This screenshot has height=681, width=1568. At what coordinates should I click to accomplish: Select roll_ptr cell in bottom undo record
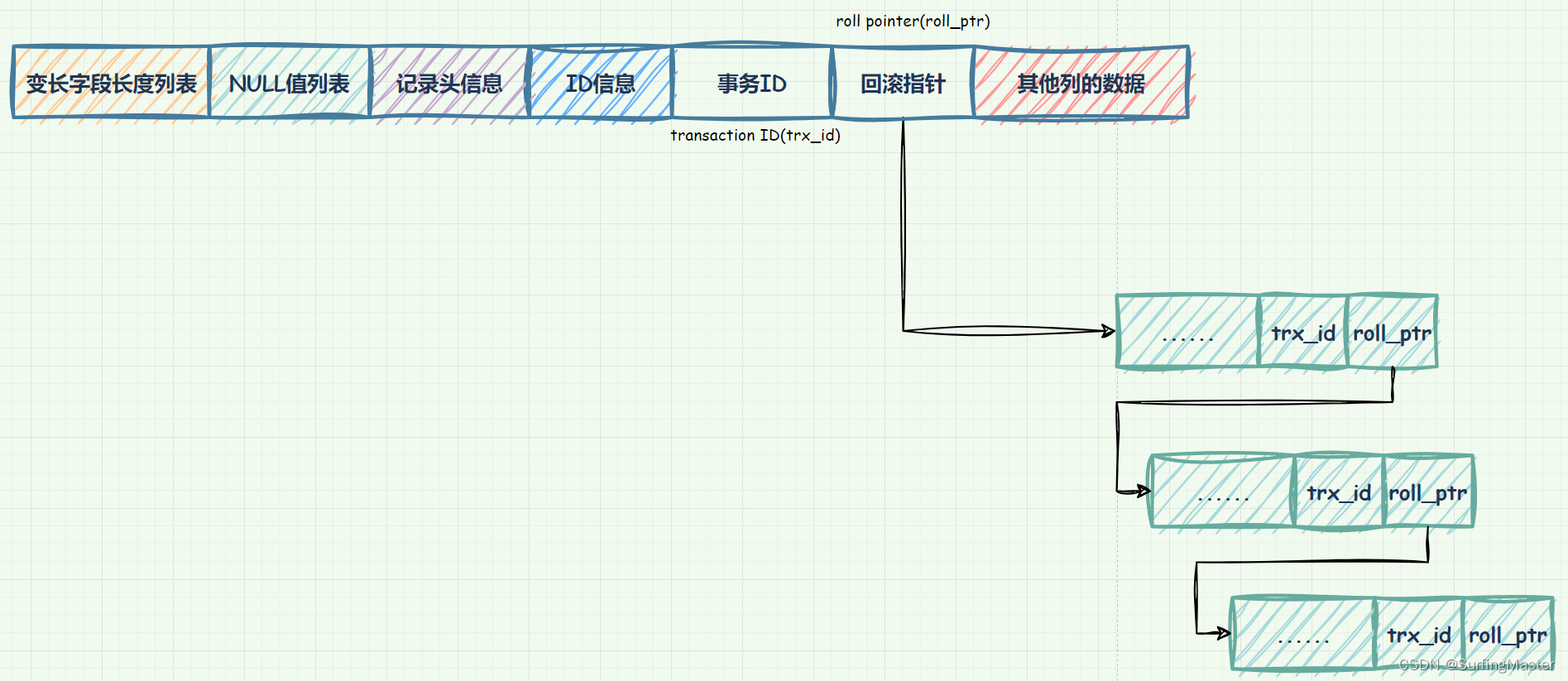(1508, 633)
